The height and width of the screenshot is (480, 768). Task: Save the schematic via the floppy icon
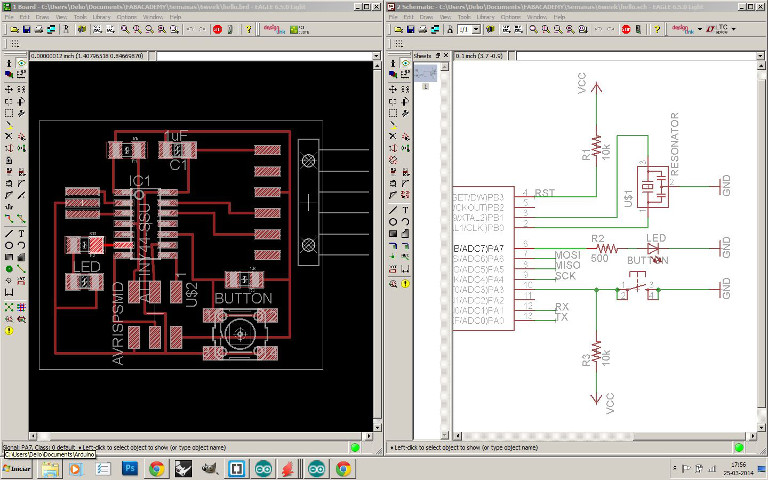pos(411,30)
